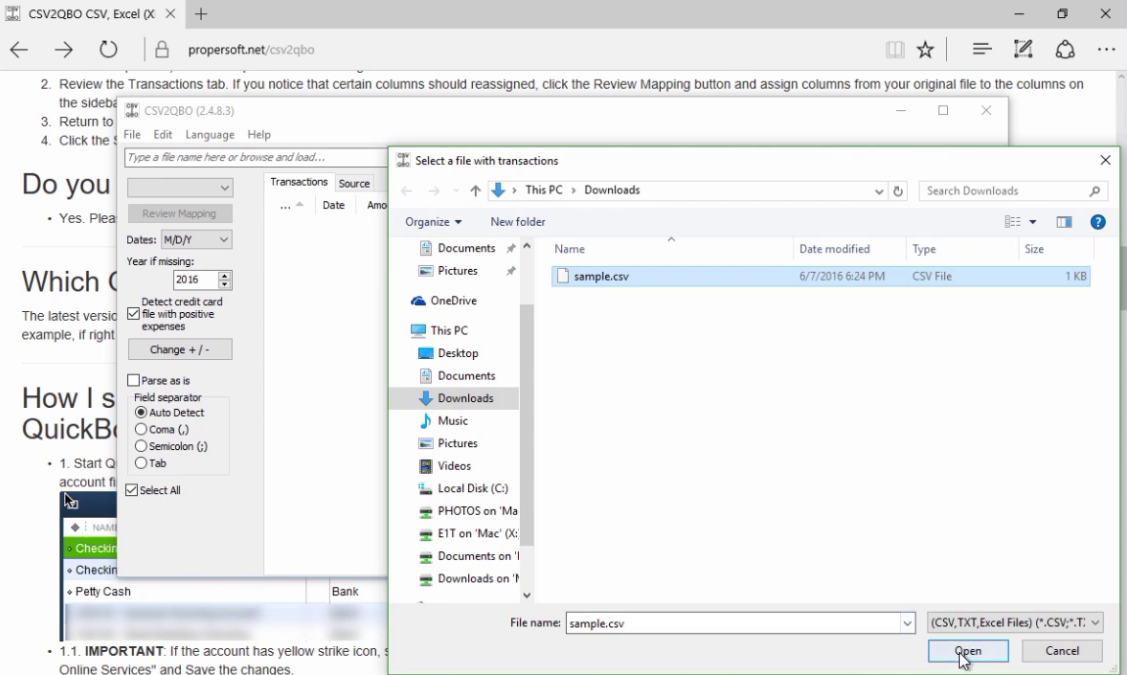Add page to favorites star
This screenshot has width=1127, height=675.
[x=925, y=50]
